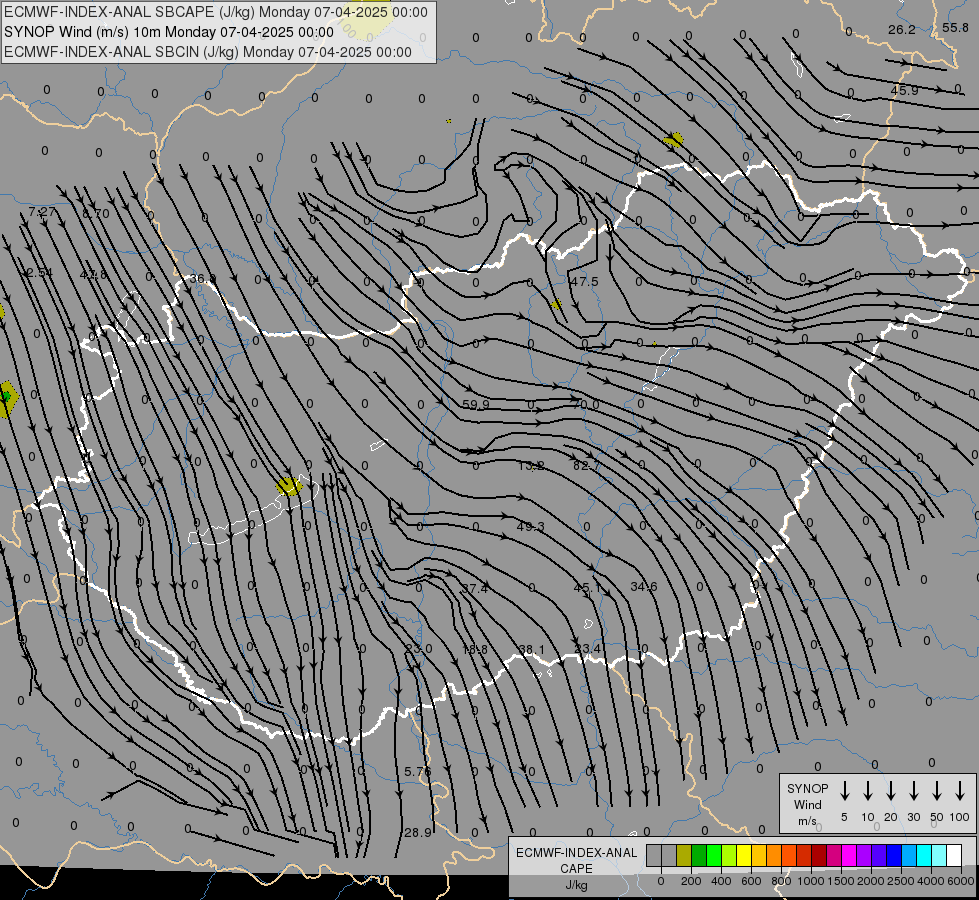
Task: Click the J/kg unit label under CAPE
Action: pos(576,885)
